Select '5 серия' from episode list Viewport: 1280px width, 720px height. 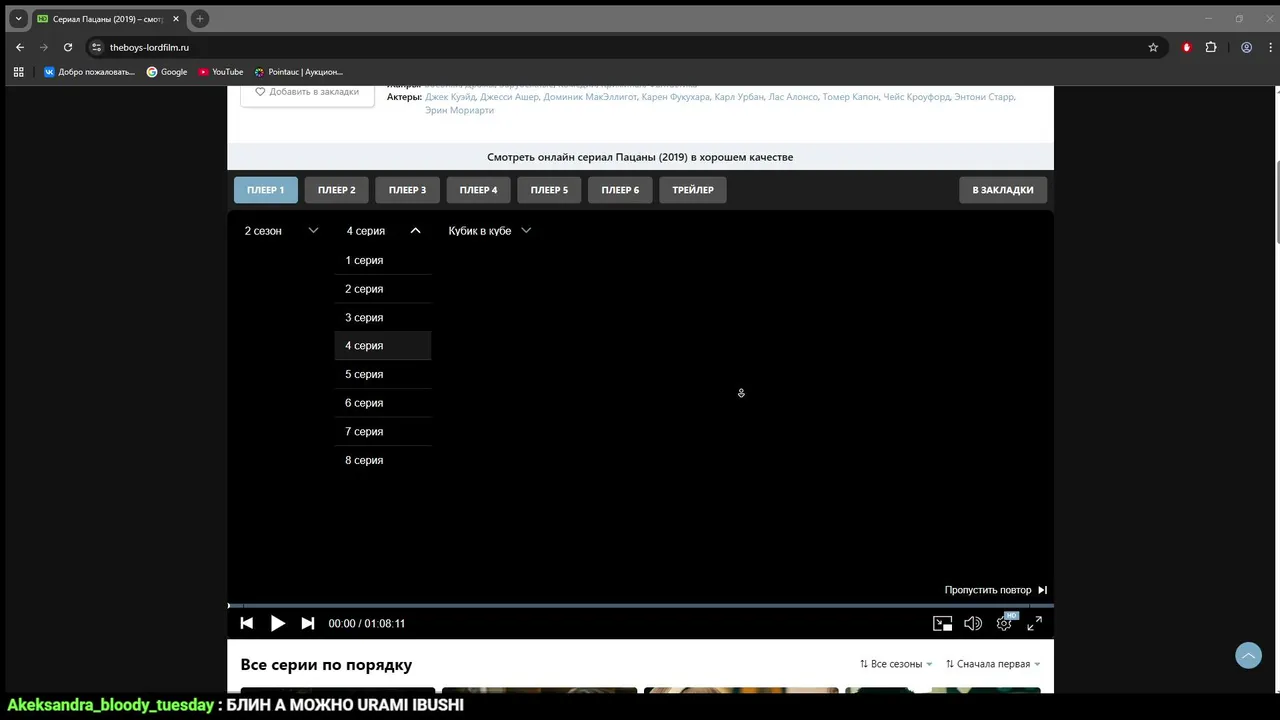[383, 374]
